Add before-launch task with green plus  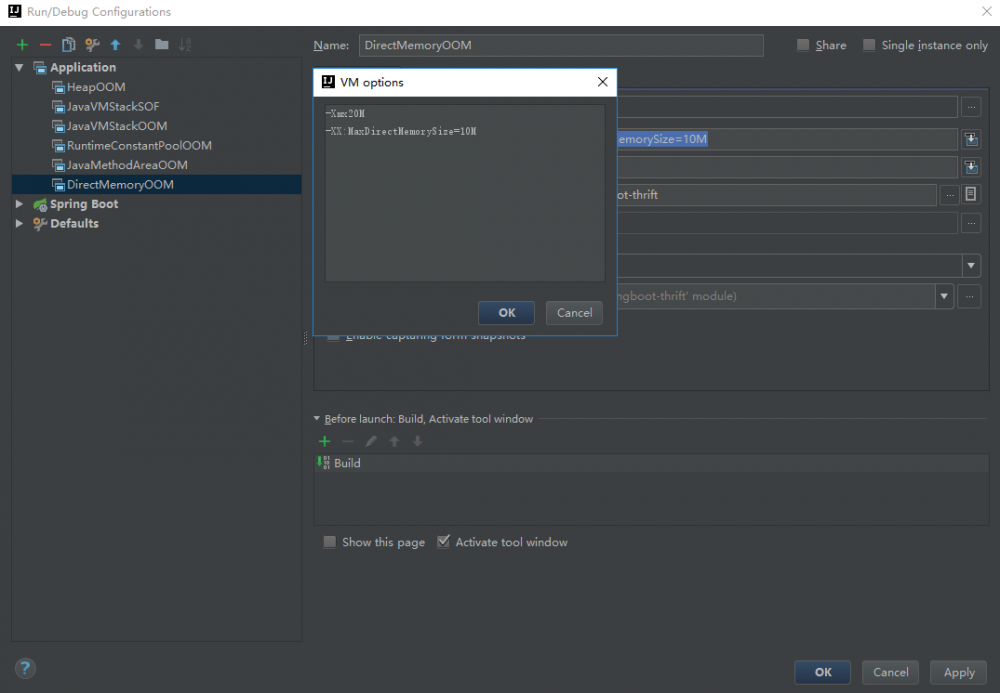point(325,441)
